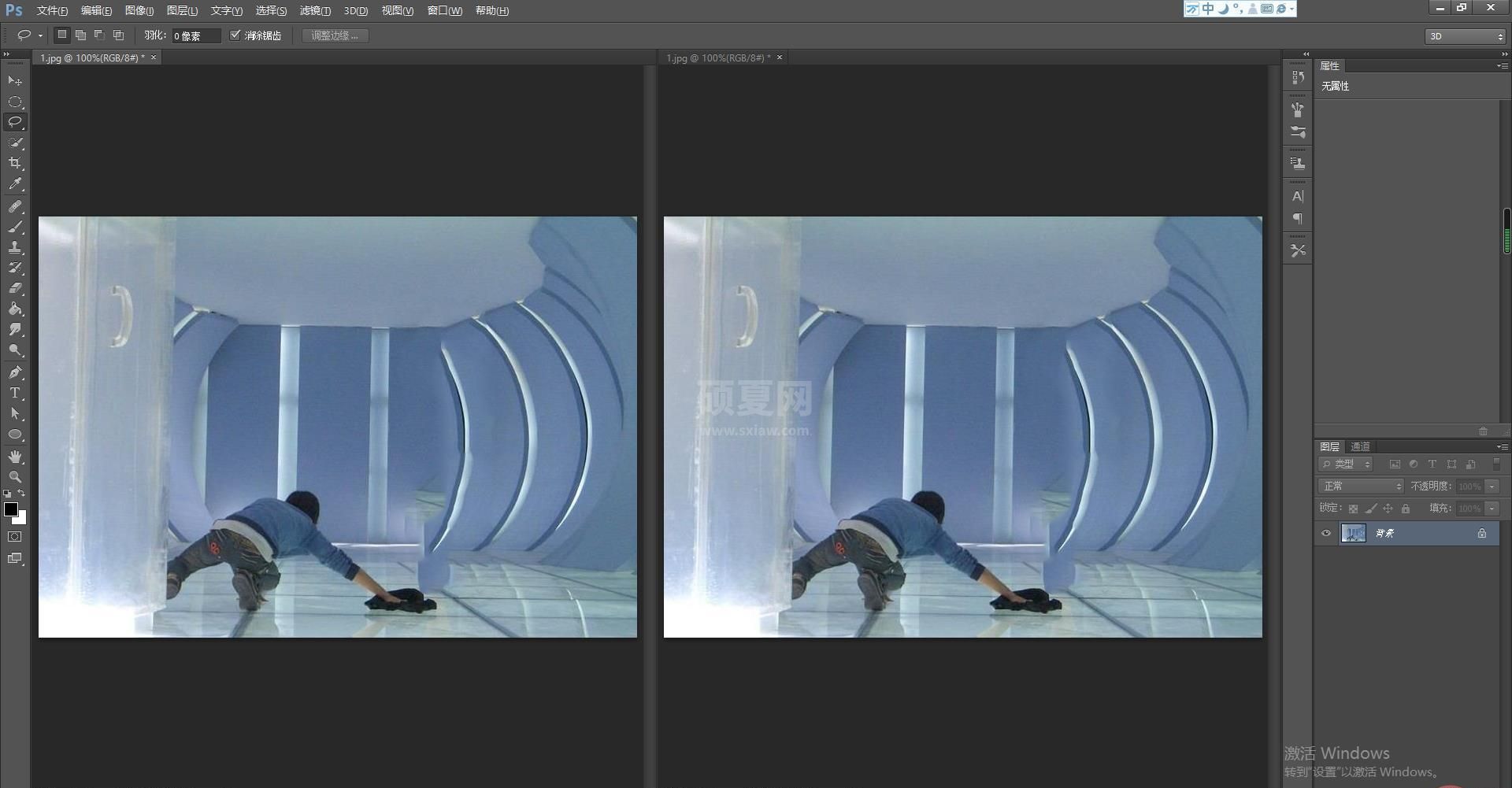1512x788 pixels.
Task: Toggle pixel layer filter icon
Action: point(1395,464)
